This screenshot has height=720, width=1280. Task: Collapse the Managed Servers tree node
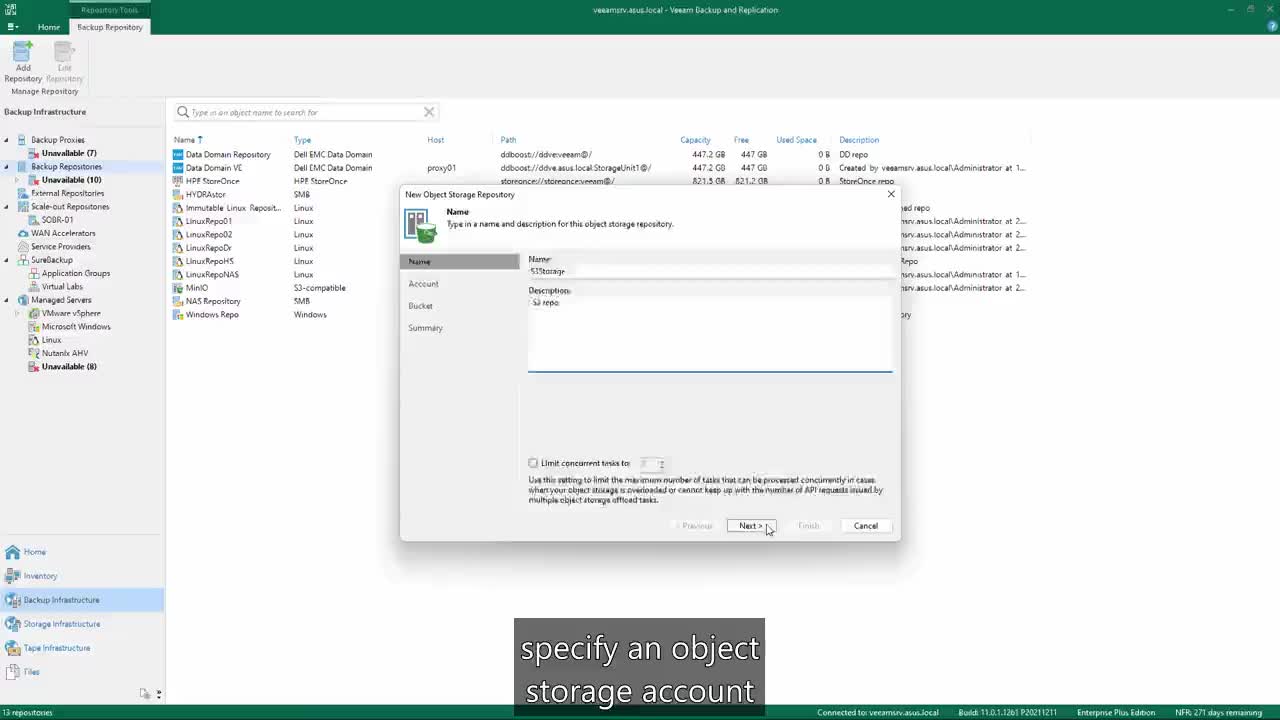click(7, 300)
